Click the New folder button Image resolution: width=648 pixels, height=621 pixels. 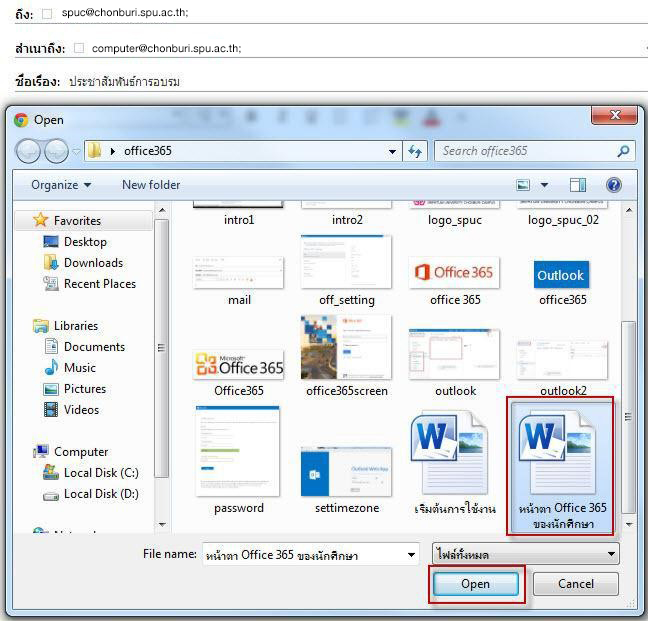click(x=151, y=185)
